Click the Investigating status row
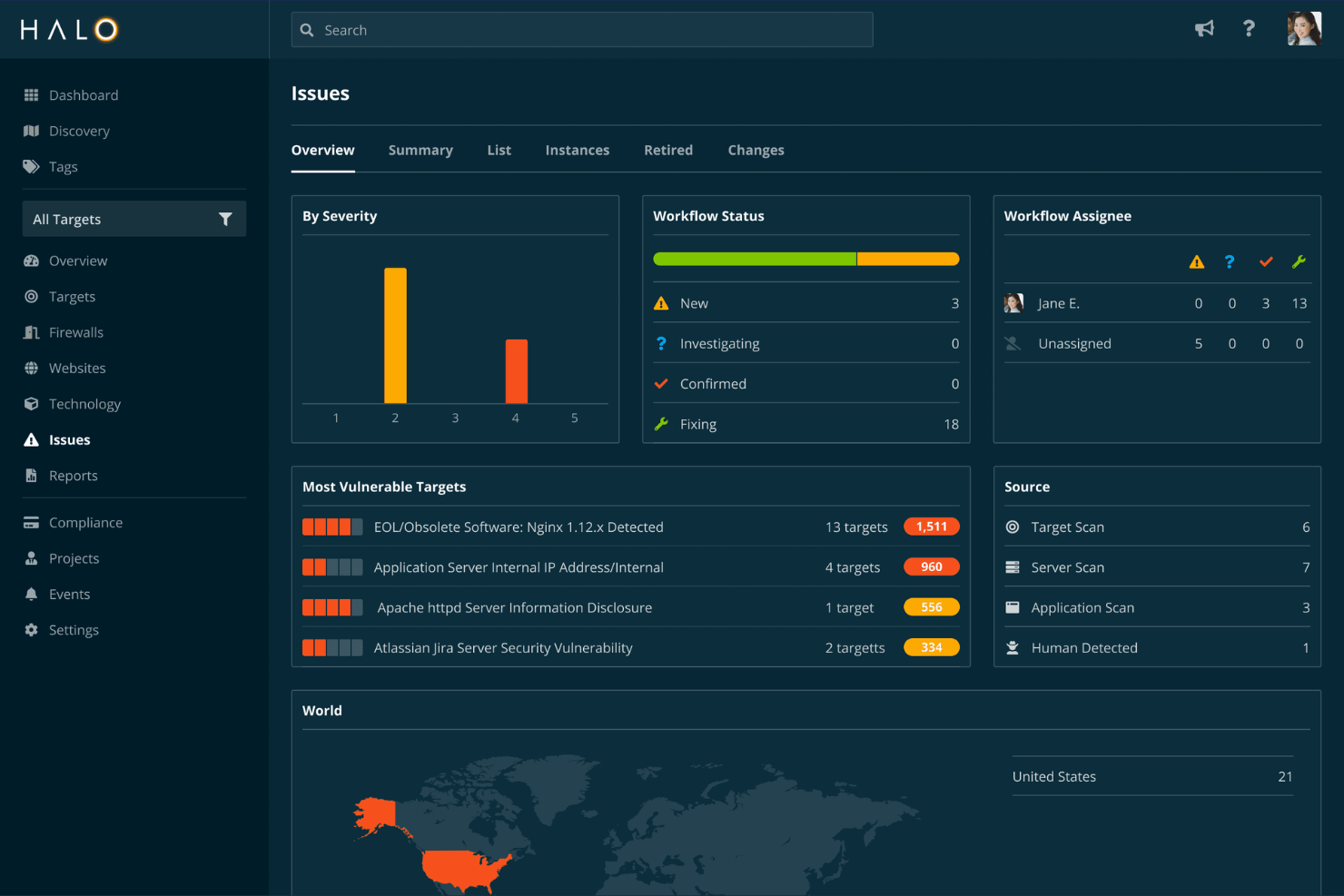 coord(719,343)
